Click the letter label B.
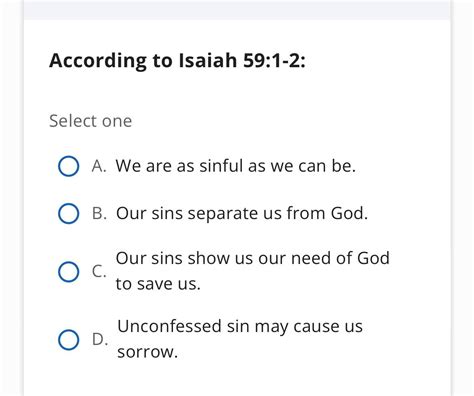This screenshot has height=396, width=474. click(99, 213)
